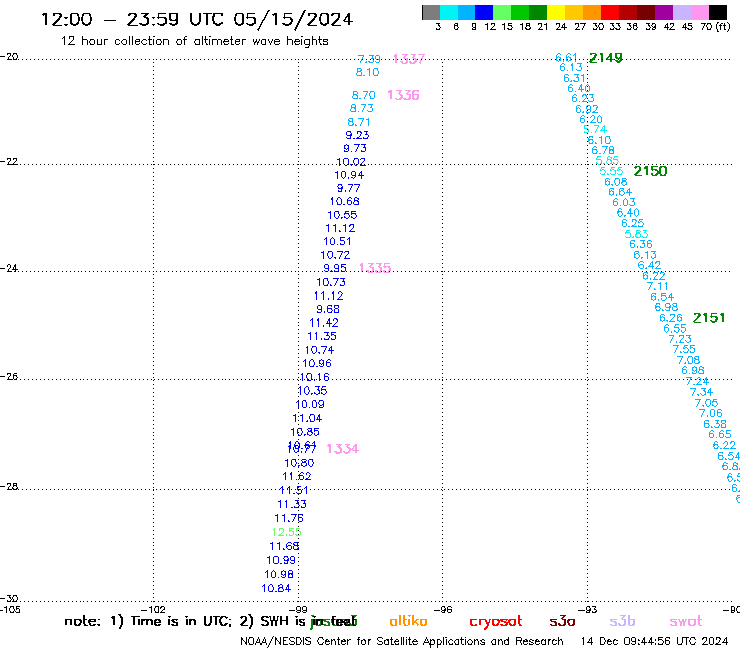
Task: Click the '14 Dec 09:44:56 UTC 2024' timestamp
Action: point(654,641)
